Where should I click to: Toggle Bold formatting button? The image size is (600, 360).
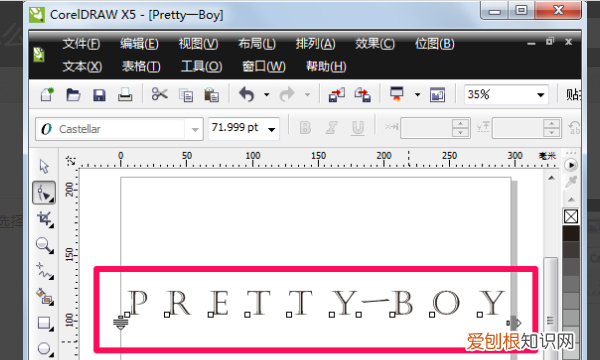(x=305, y=127)
